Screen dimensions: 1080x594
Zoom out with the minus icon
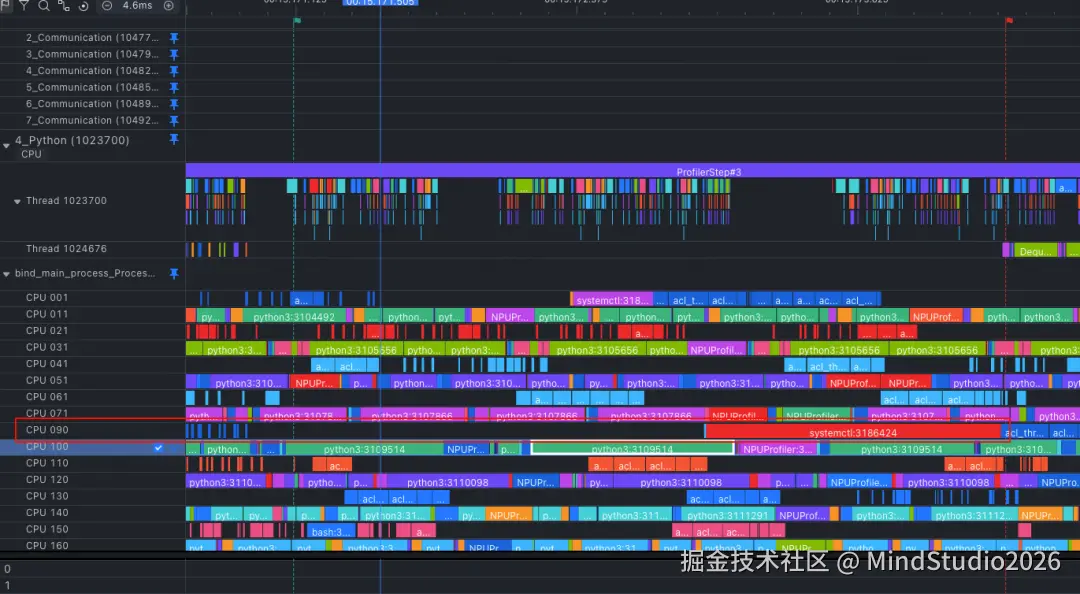tap(107, 6)
